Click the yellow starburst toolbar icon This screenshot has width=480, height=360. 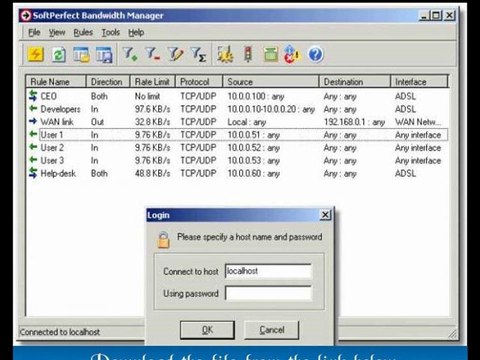[225, 54]
